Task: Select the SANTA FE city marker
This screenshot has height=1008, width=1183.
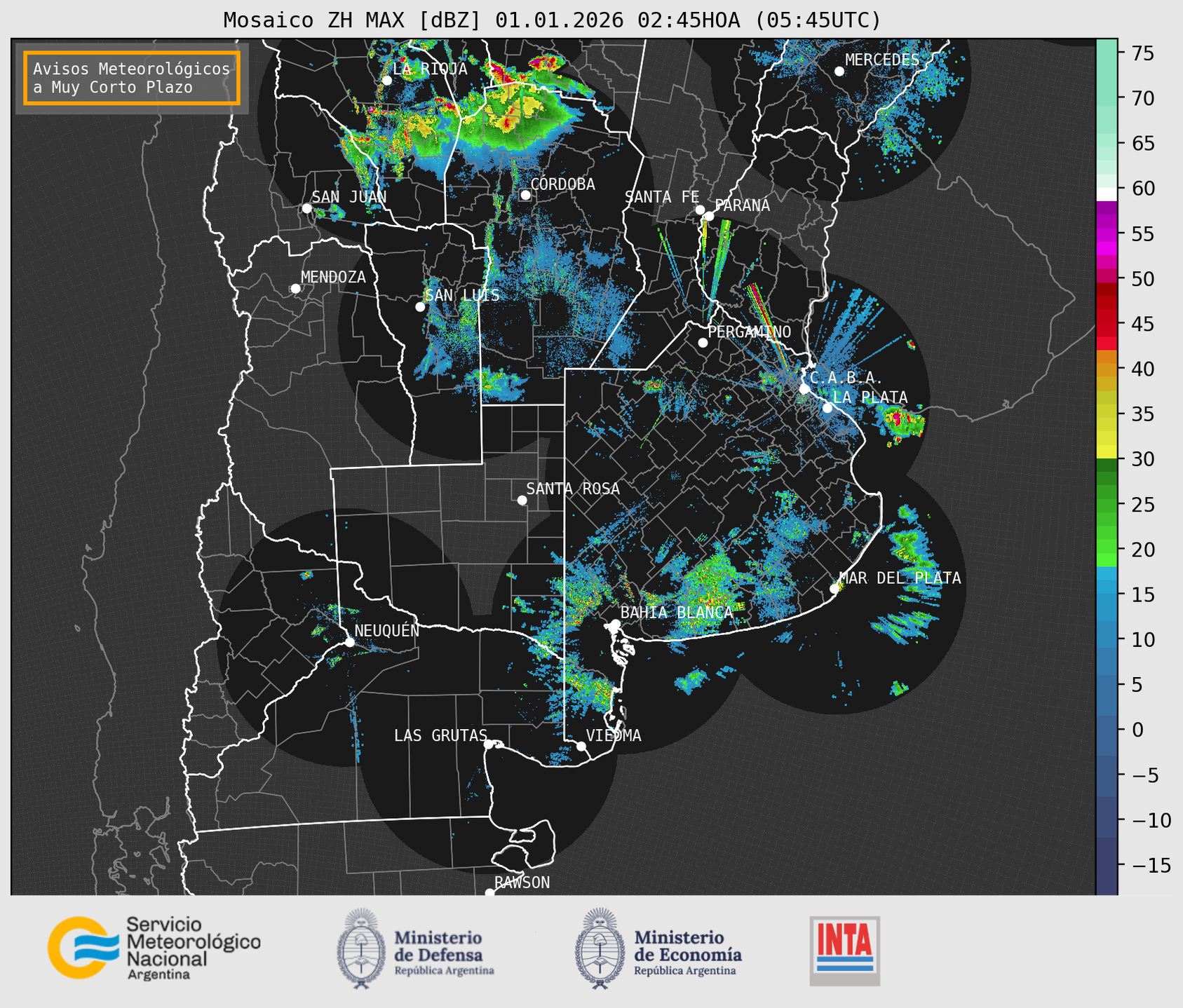Action: click(700, 210)
